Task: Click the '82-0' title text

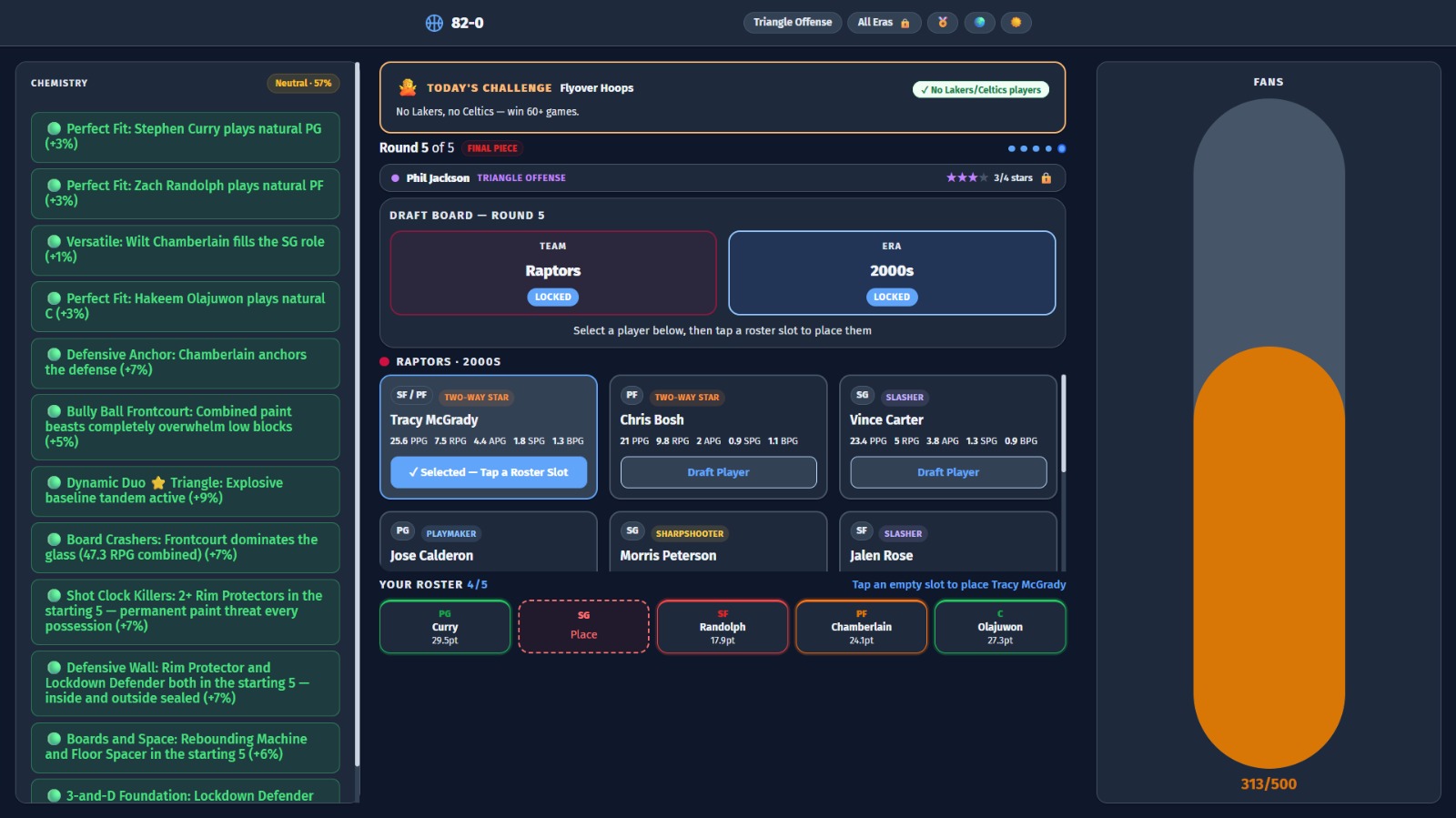Action: (467, 23)
